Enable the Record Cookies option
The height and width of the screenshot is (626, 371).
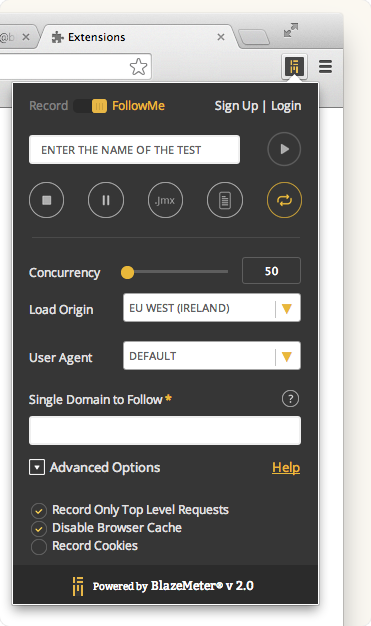39,547
